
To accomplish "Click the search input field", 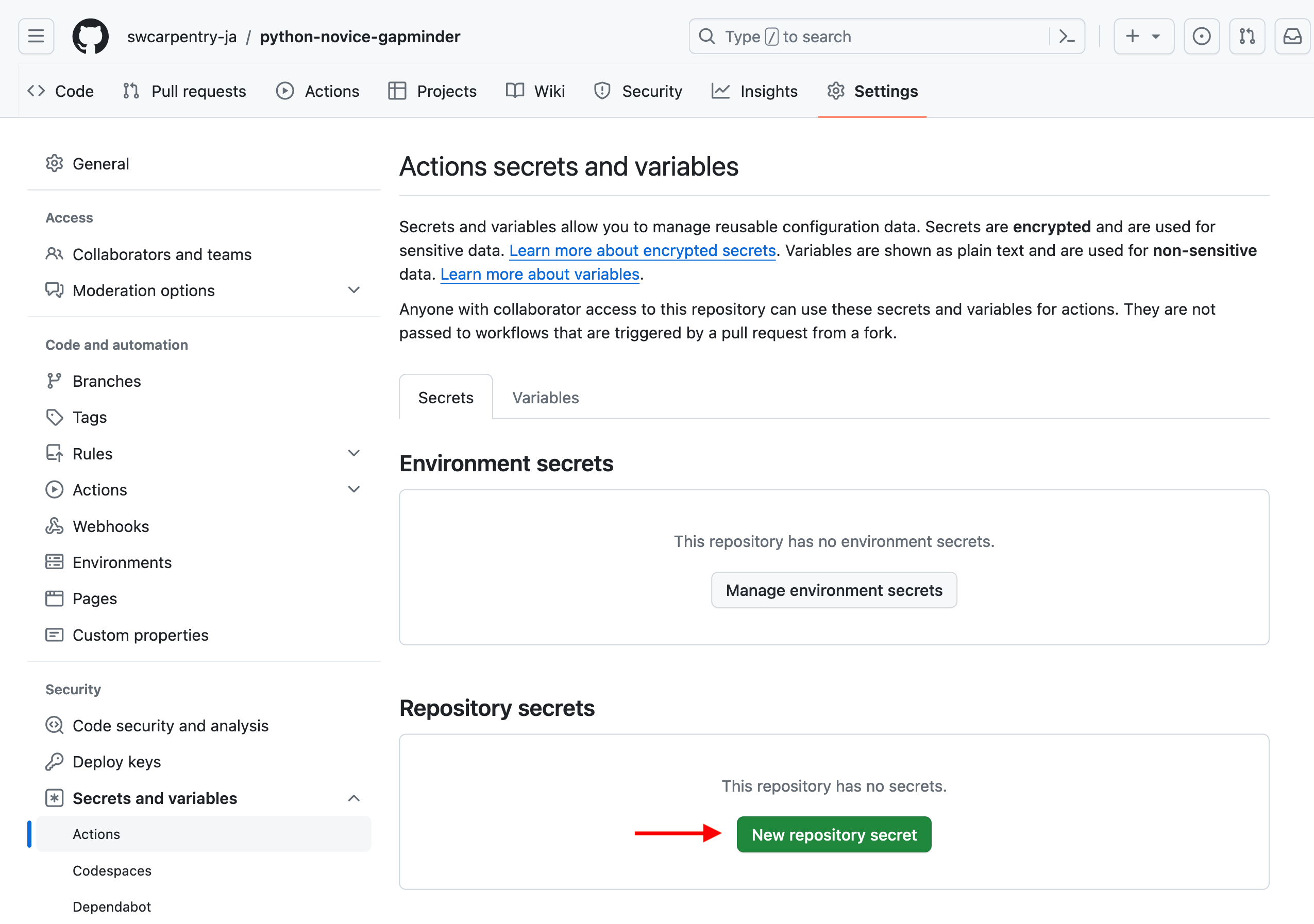I will [x=886, y=37].
